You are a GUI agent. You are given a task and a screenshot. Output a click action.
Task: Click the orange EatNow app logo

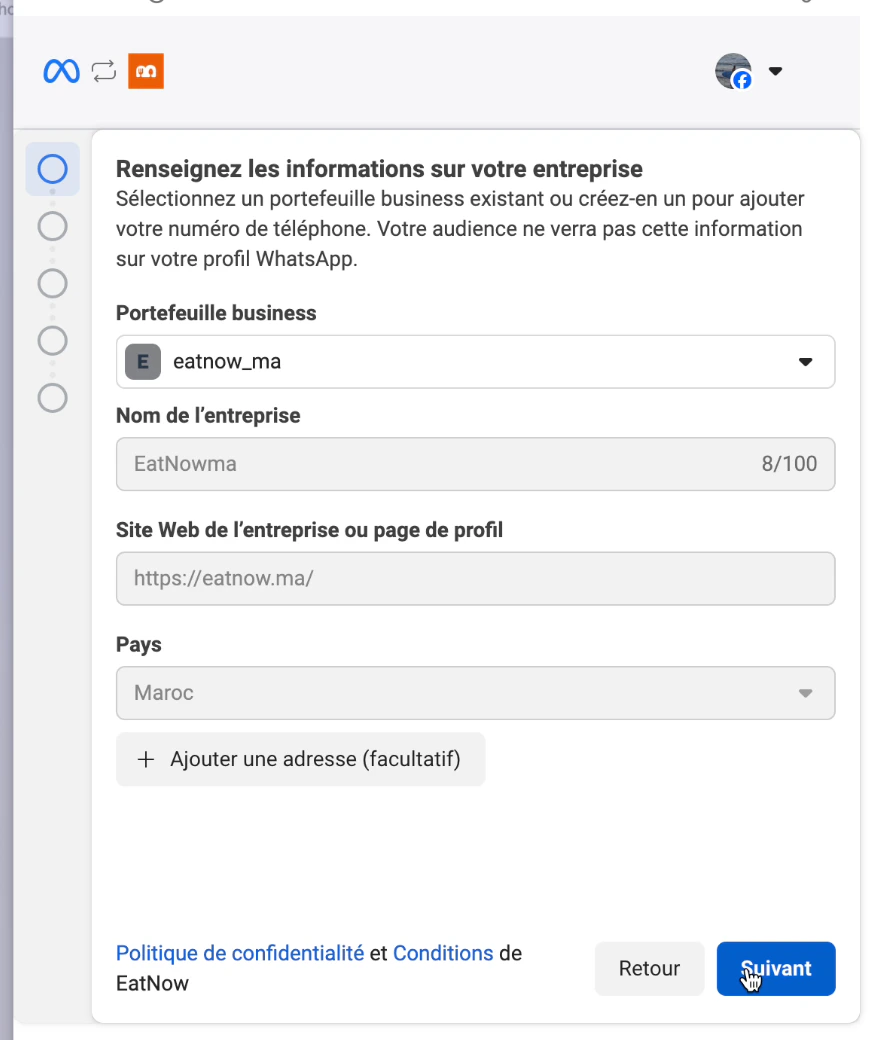pos(146,71)
